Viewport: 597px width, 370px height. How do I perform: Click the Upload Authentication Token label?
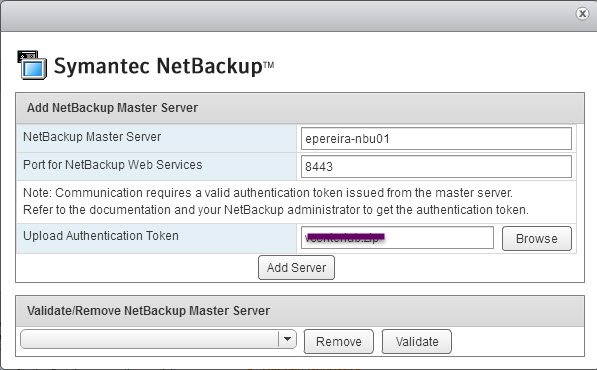(101, 236)
